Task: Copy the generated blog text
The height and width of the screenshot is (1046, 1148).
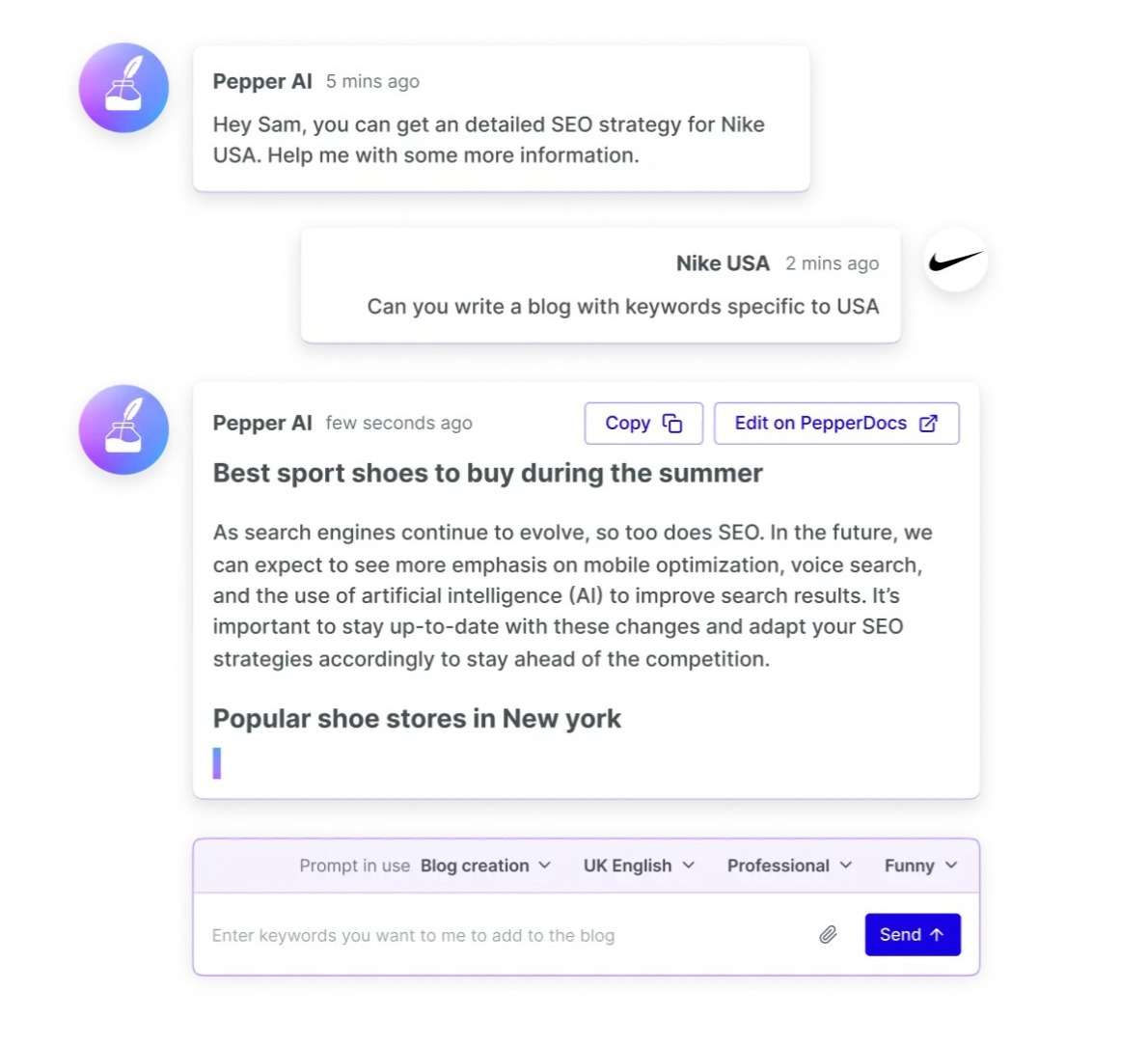Action: 643,424
